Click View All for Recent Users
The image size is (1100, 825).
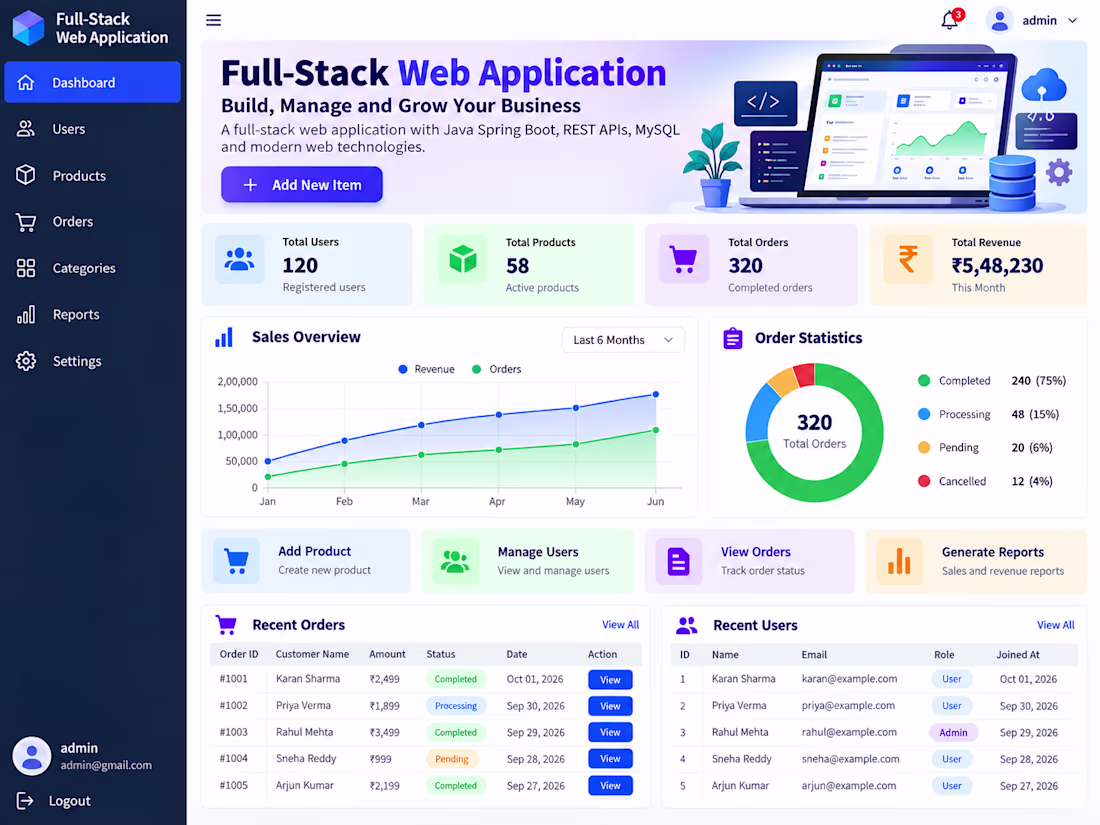point(1055,625)
